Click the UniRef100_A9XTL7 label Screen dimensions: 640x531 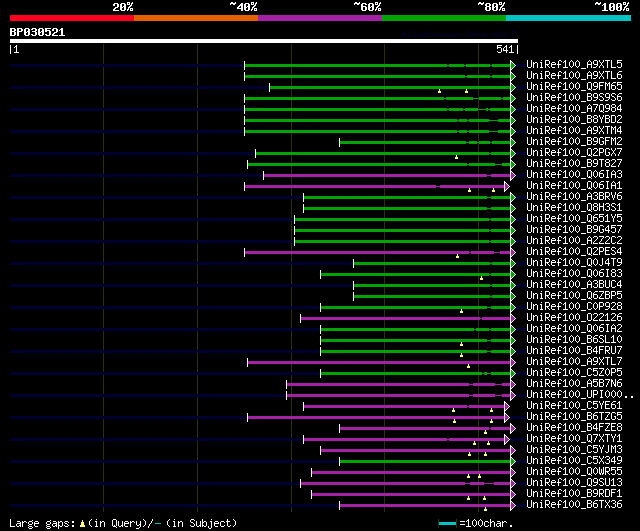[x=574, y=362]
